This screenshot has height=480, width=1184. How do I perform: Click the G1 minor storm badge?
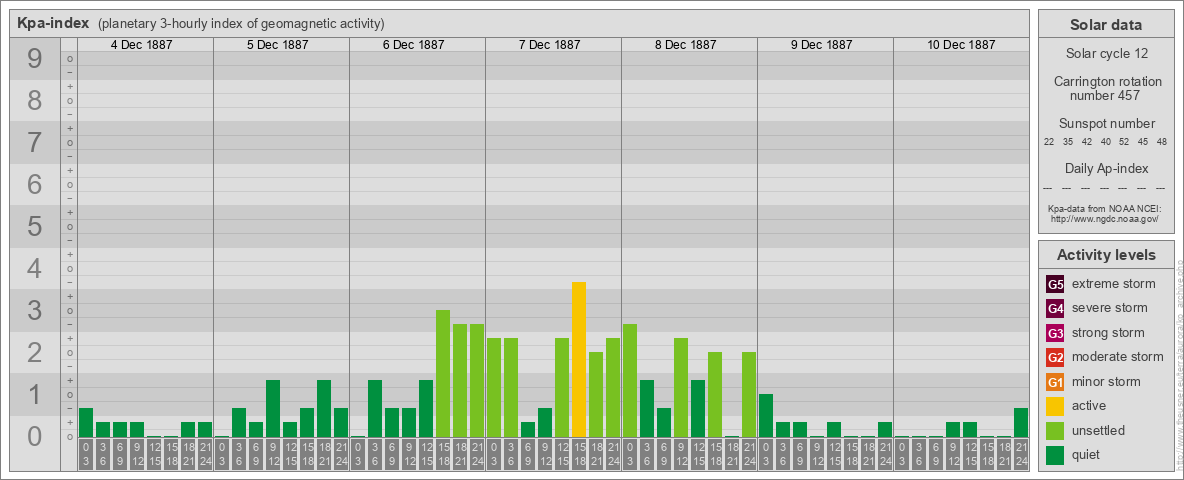[x=1056, y=382]
